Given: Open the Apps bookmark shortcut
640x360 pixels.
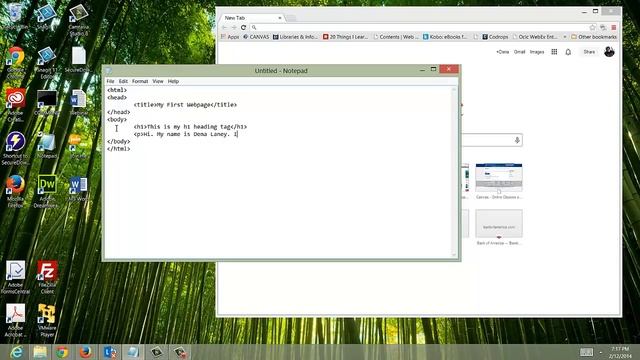Looking at the screenshot, I should 230,37.
